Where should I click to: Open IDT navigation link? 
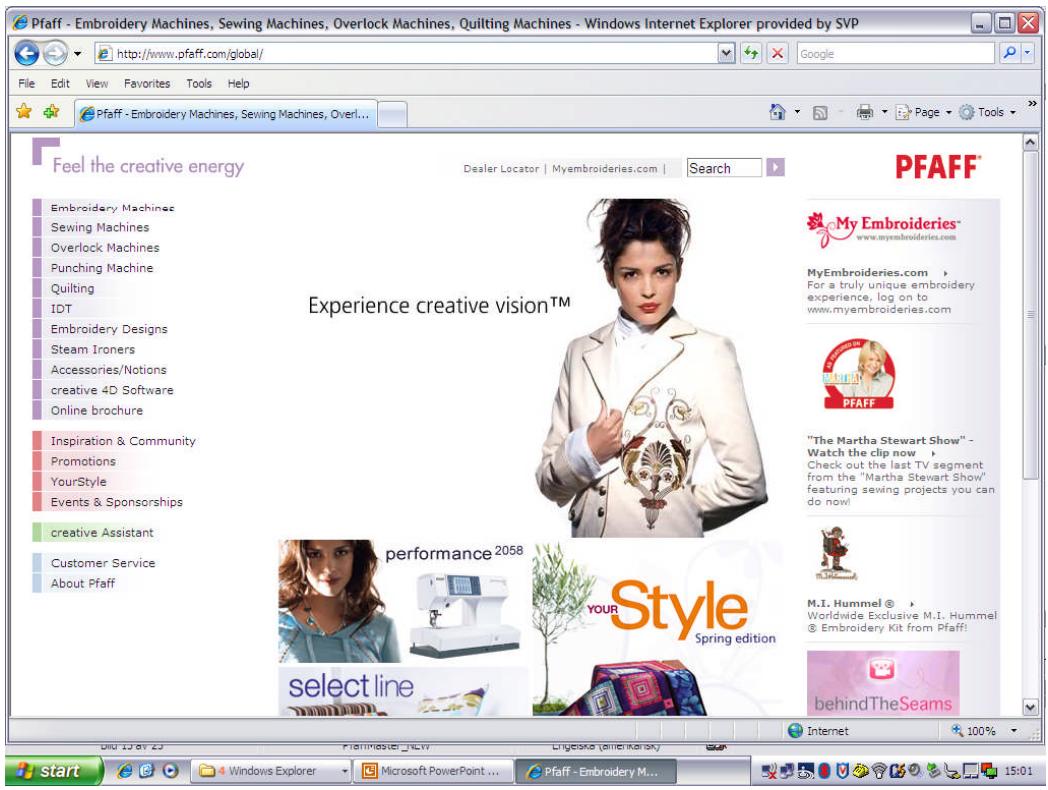(x=61, y=309)
